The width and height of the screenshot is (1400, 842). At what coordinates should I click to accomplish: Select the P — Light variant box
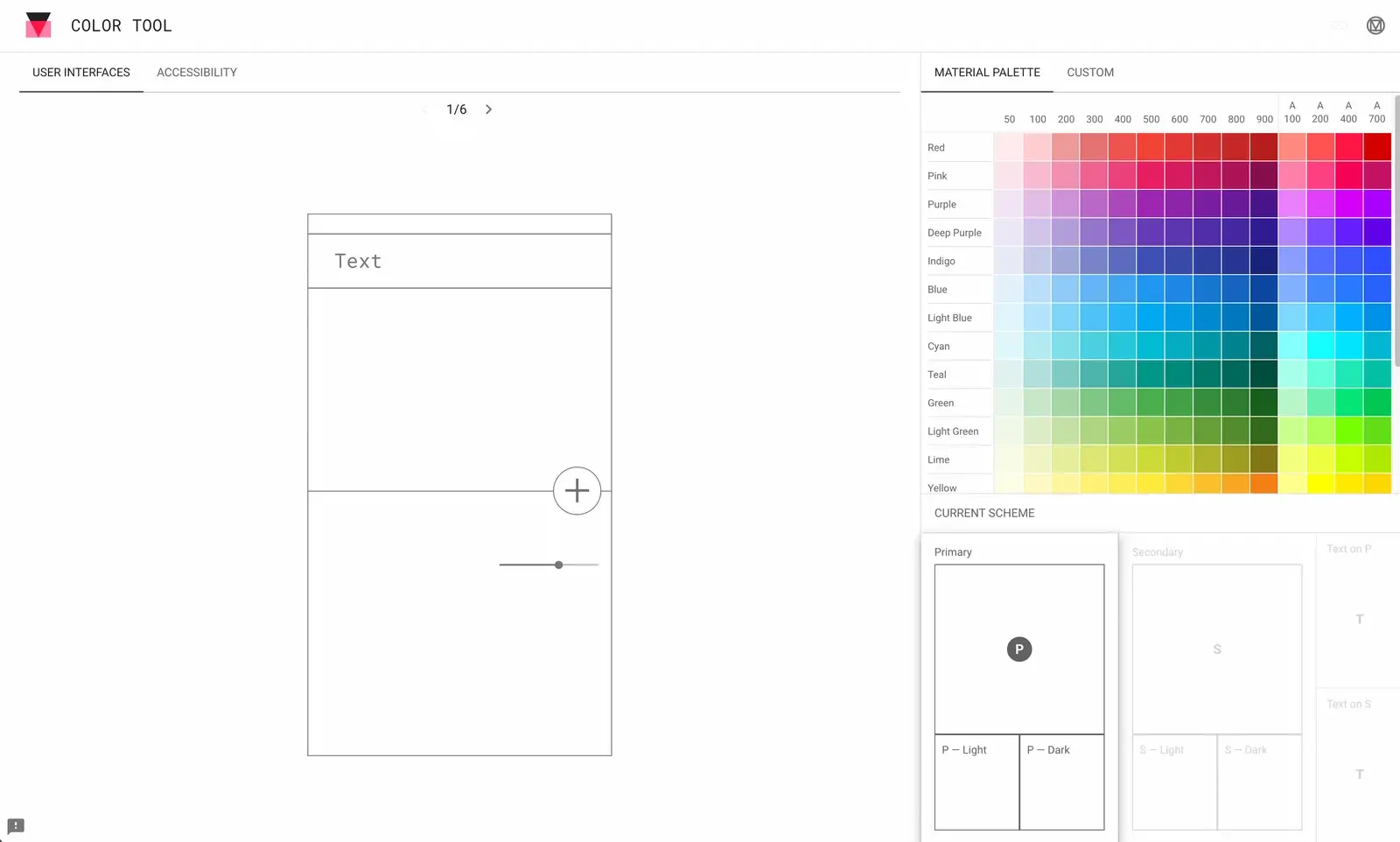tap(976, 782)
